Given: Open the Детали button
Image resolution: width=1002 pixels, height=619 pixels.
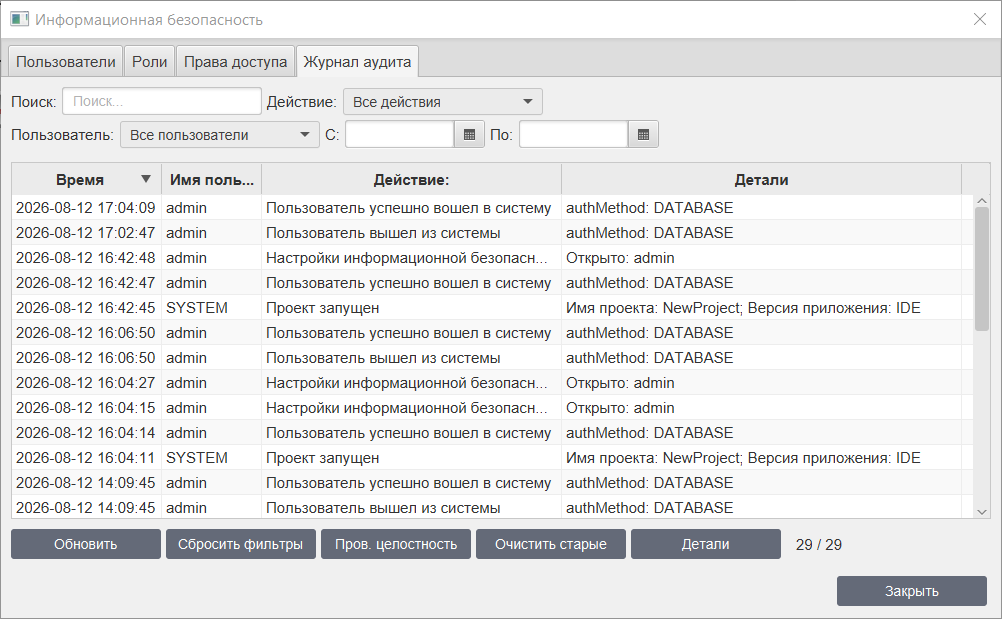Looking at the screenshot, I should (705, 544).
